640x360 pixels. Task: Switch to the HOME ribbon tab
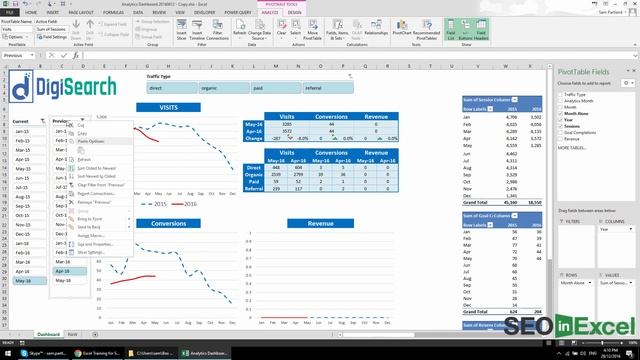tap(31, 13)
